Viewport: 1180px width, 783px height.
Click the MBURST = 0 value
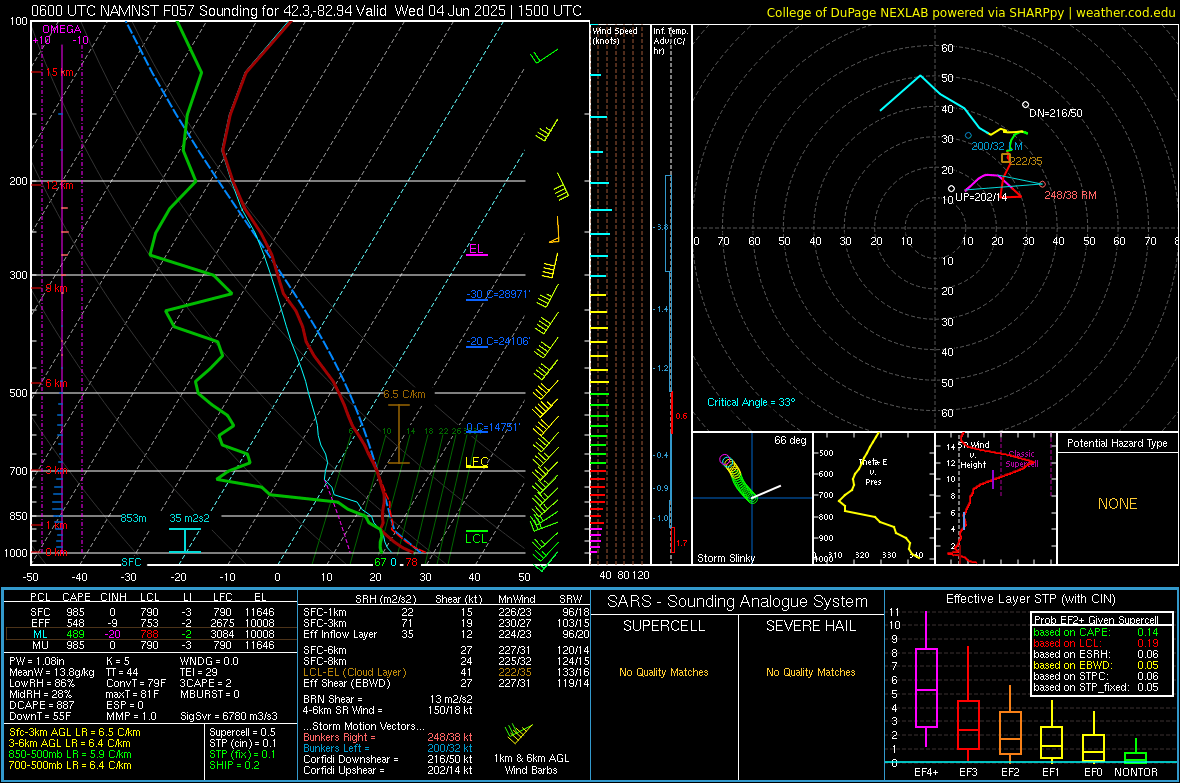[x=209, y=694]
